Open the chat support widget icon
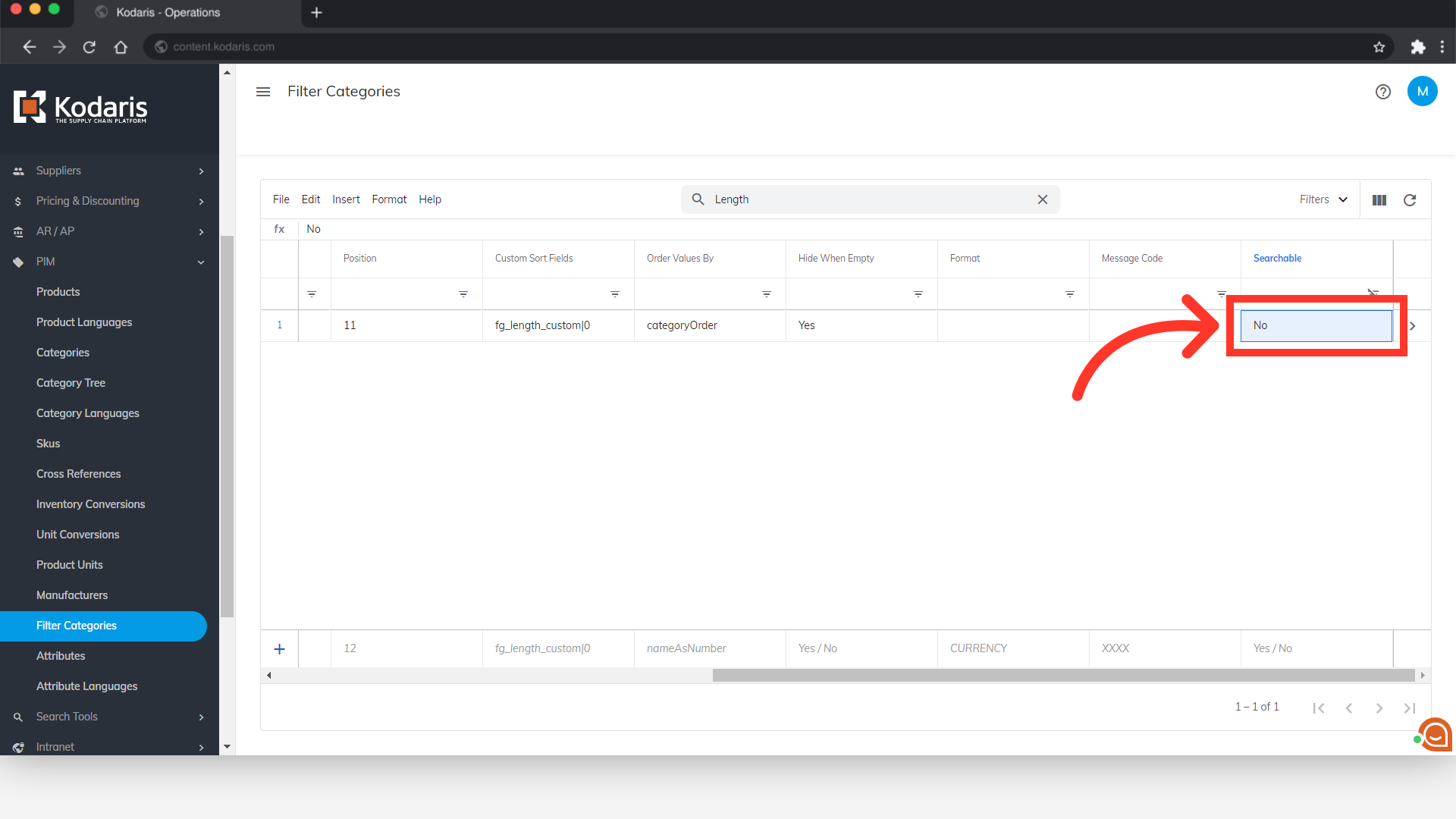1456x819 pixels. pyautogui.click(x=1435, y=735)
